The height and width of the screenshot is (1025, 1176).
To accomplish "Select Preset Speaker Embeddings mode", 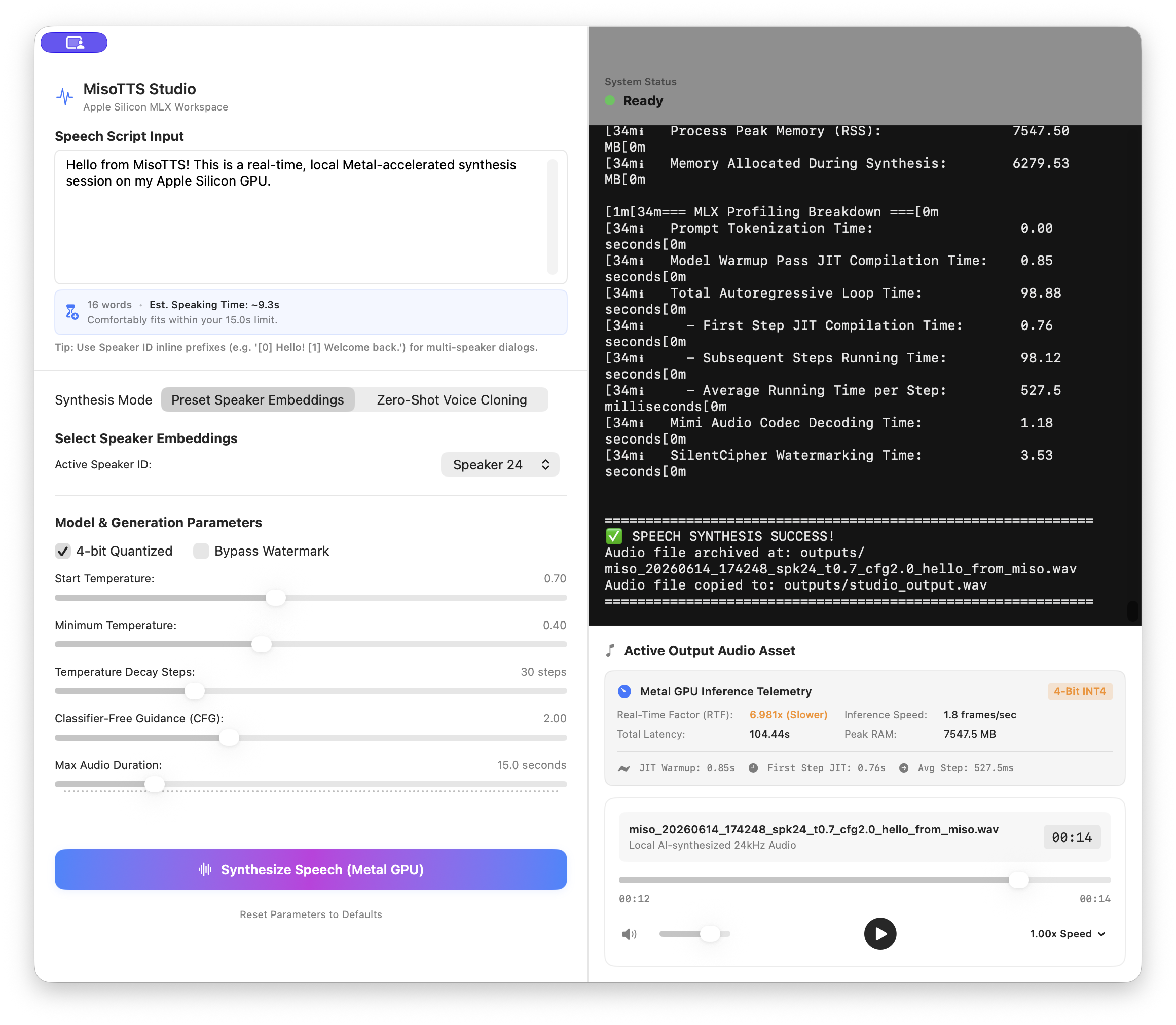I will coord(258,400).
